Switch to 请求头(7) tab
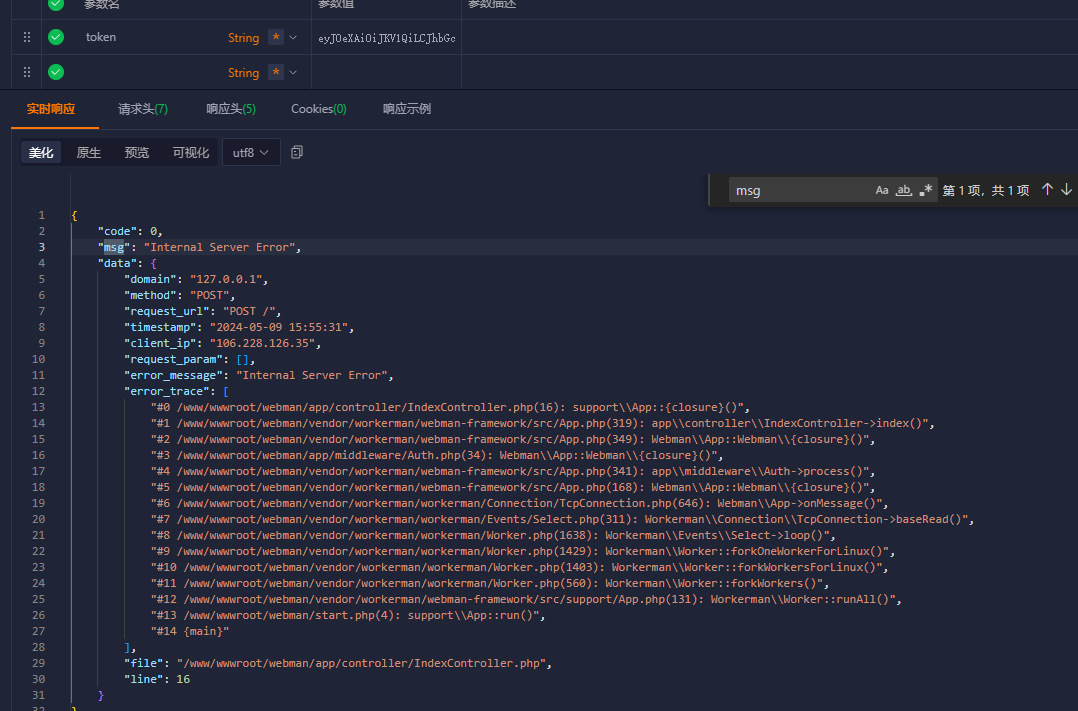The width and height of the screenshot is (1078, 711). coord(143,109)
